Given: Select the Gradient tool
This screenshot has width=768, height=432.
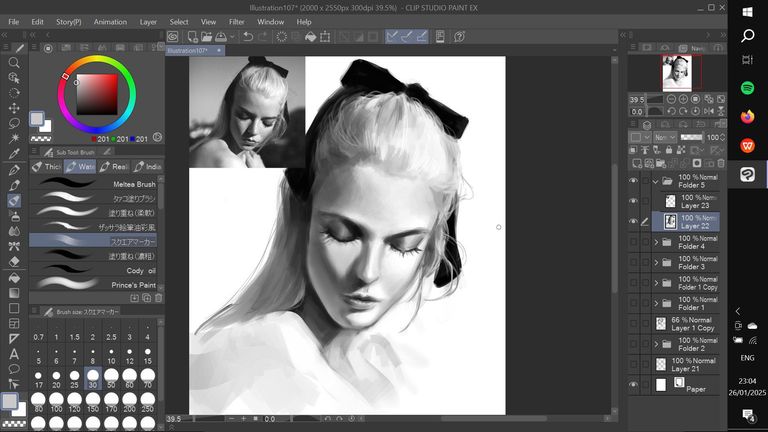Looking at the screenshot, I should pos(14,293).
